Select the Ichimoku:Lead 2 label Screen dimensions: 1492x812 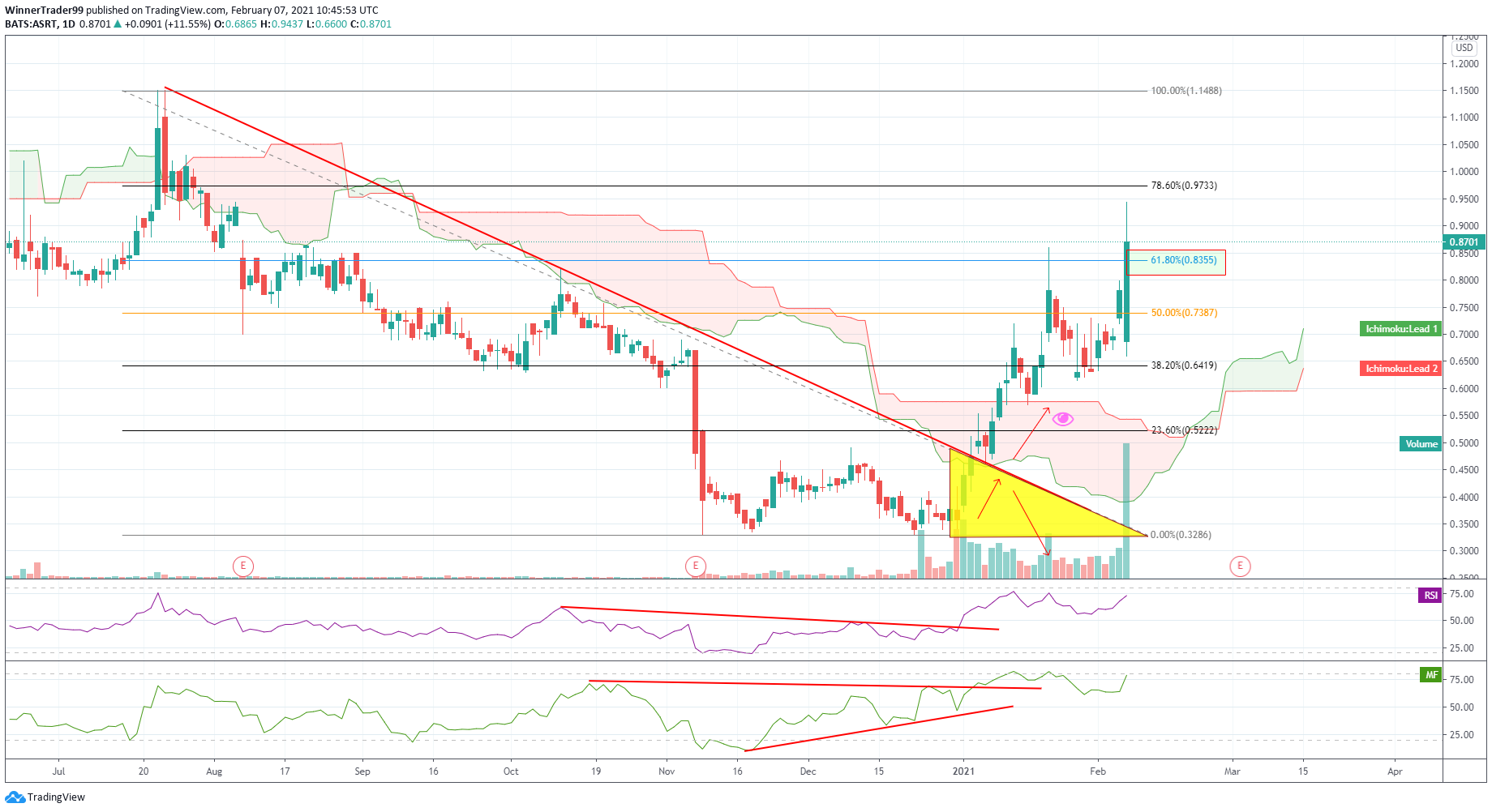[1400, 369]
